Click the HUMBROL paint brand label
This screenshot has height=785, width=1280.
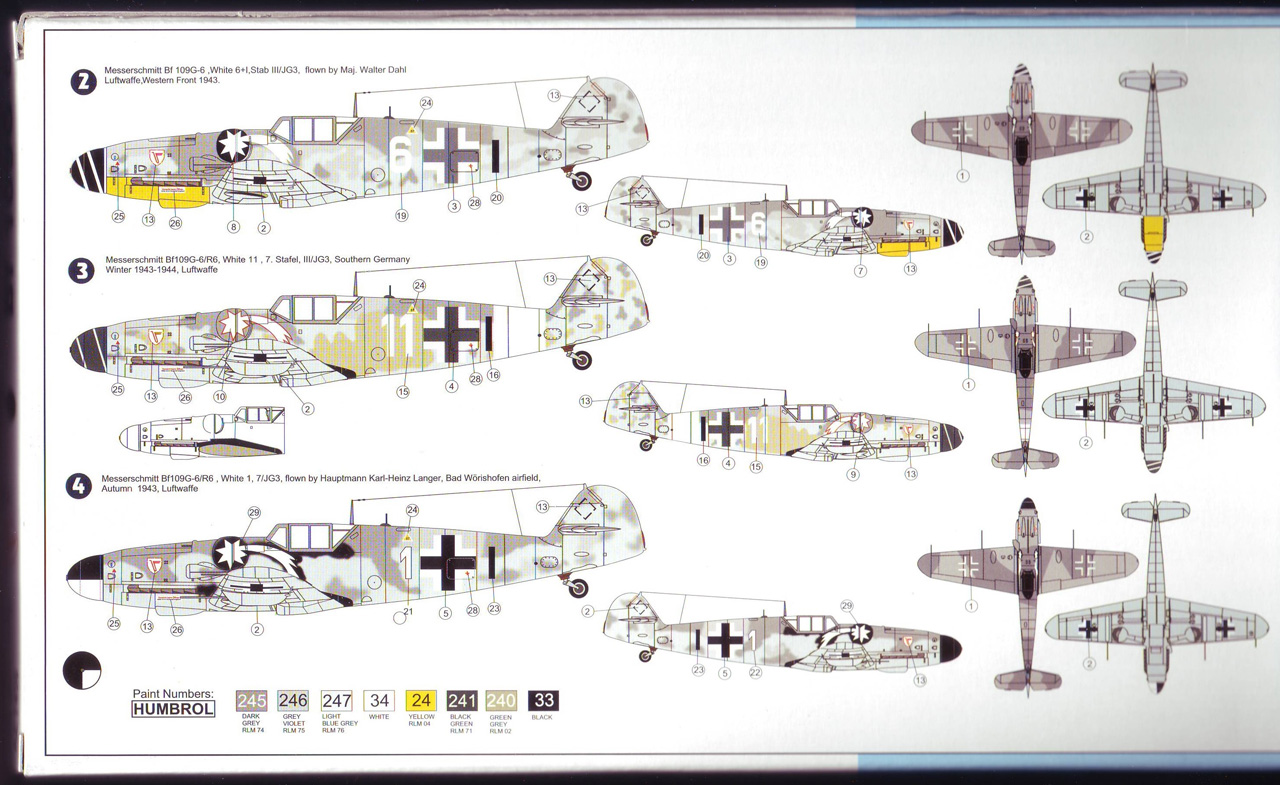click(x=173, y=710)
